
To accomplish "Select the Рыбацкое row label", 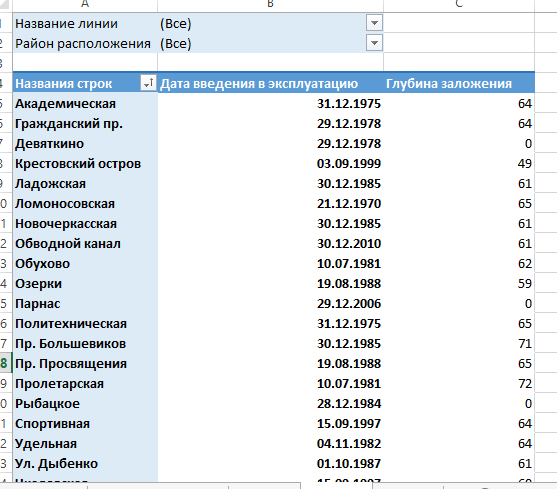I will (85, 404).
